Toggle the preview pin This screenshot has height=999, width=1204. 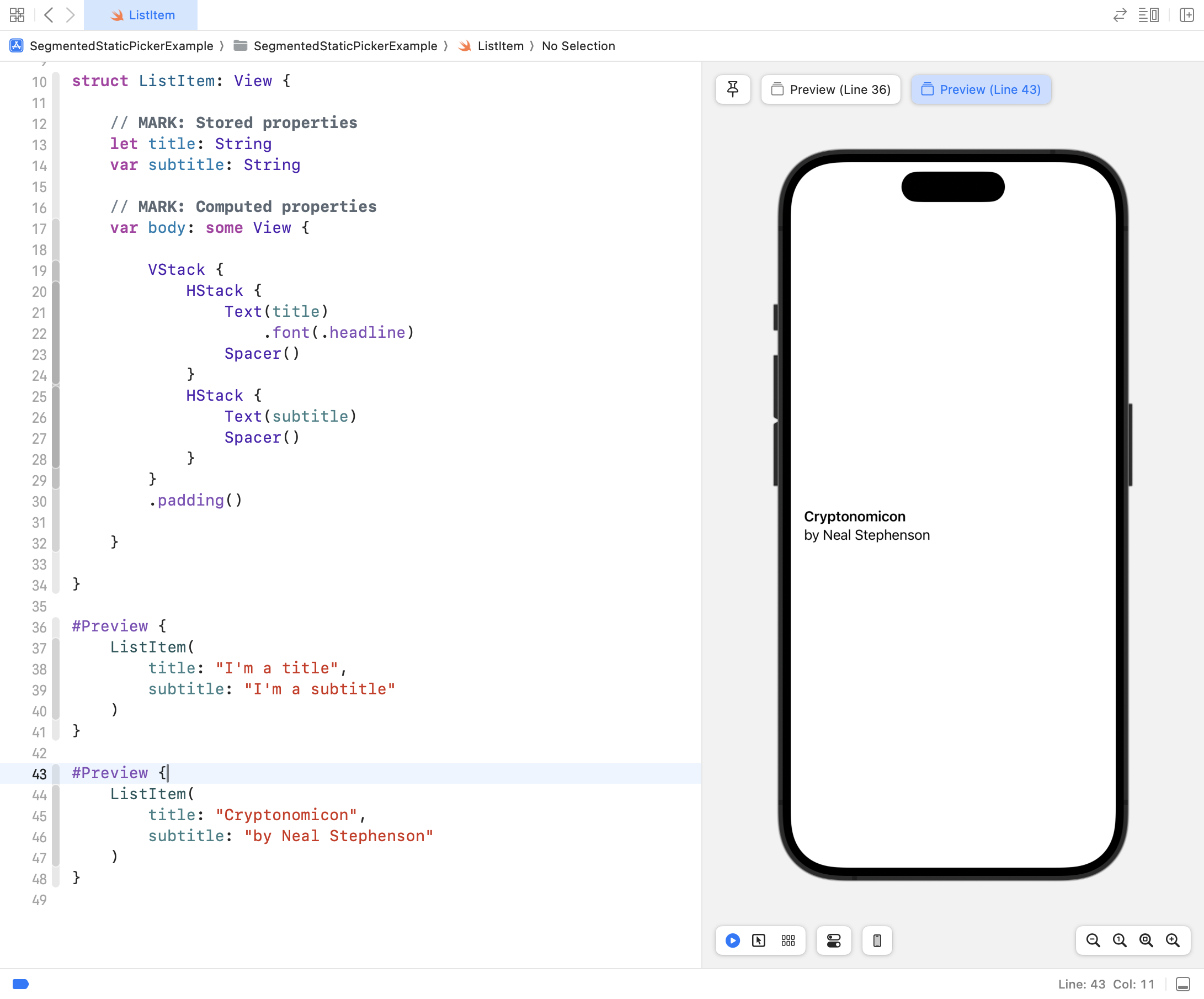[x=733, y=89]
